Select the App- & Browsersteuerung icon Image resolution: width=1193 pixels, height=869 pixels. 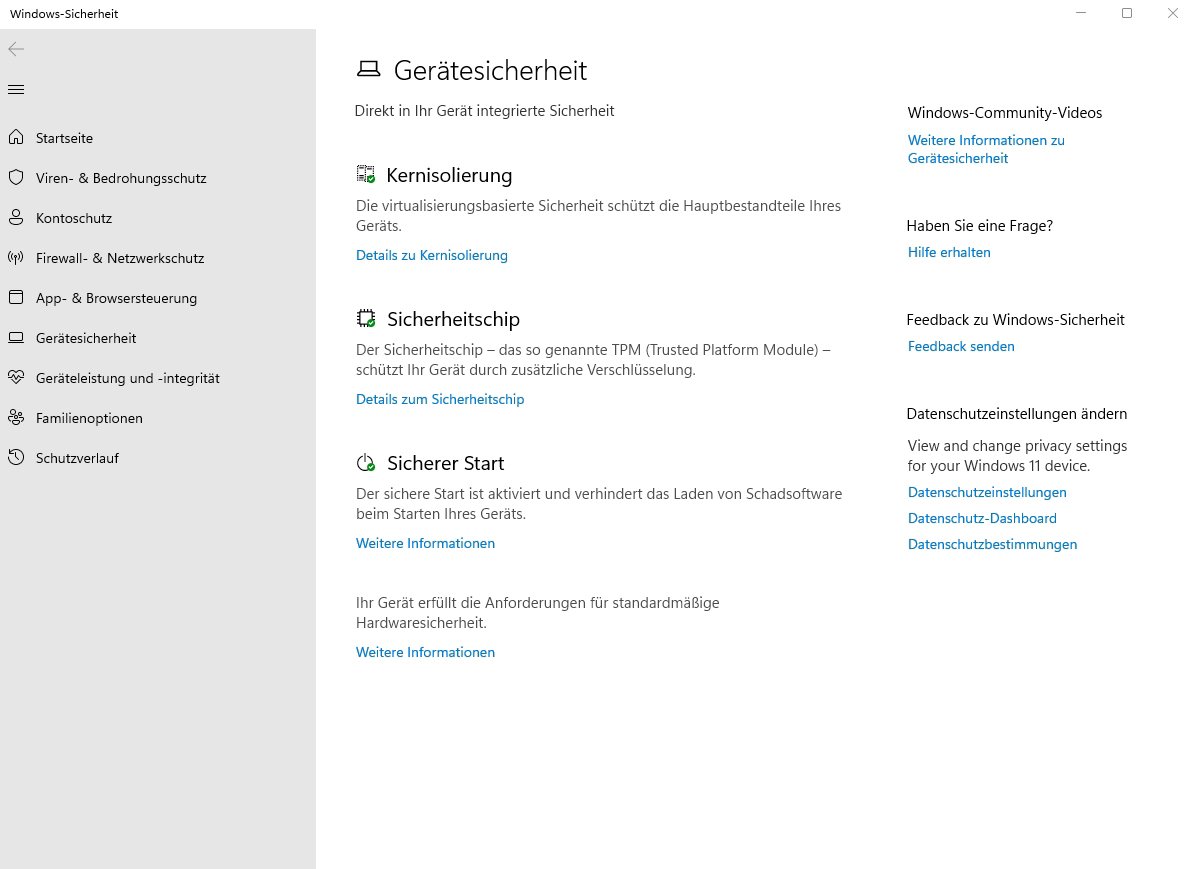point(16,297)
